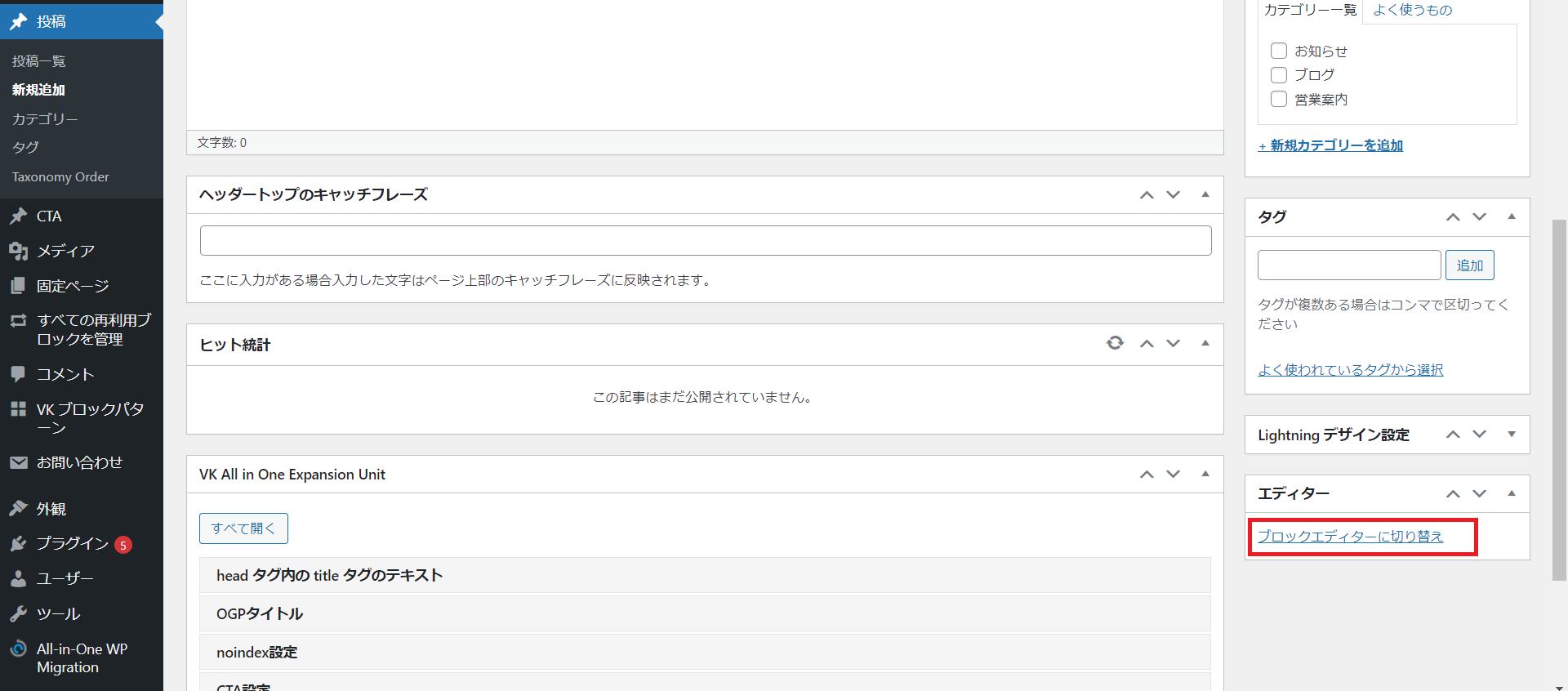Check the お知らせ category checkbox

tap(1279, 51)
